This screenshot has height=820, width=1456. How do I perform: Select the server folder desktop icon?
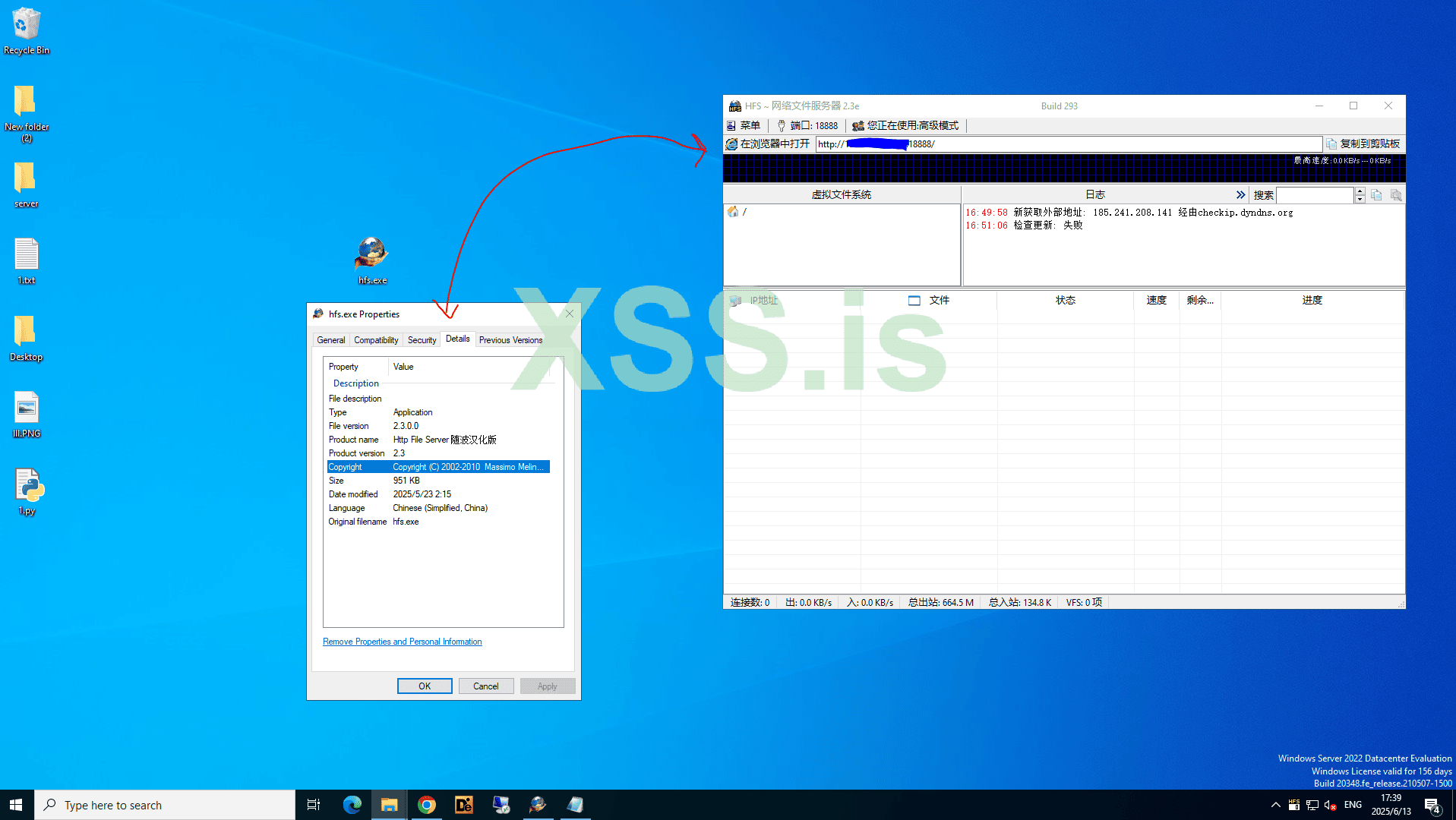coord(27,184)
